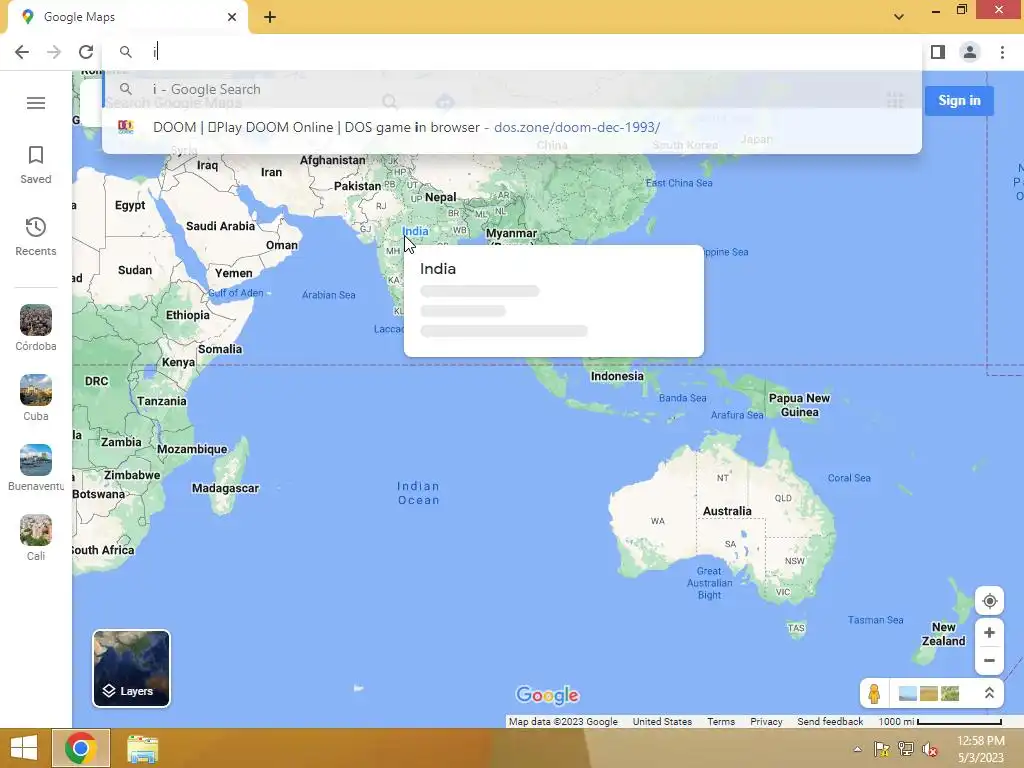The image size is (1024, 768).
Task: Open the Córdoba recent thumbnail
Action: point(36,328)
